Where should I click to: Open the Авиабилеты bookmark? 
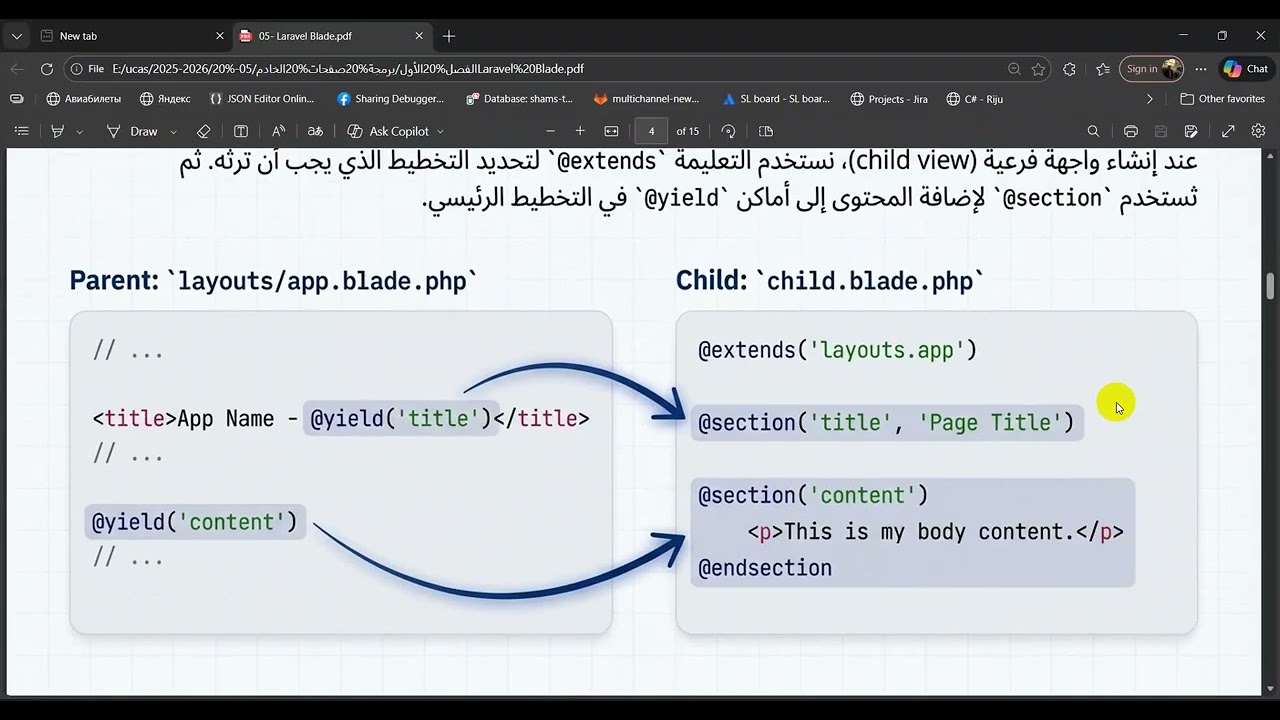click(84, 99)
